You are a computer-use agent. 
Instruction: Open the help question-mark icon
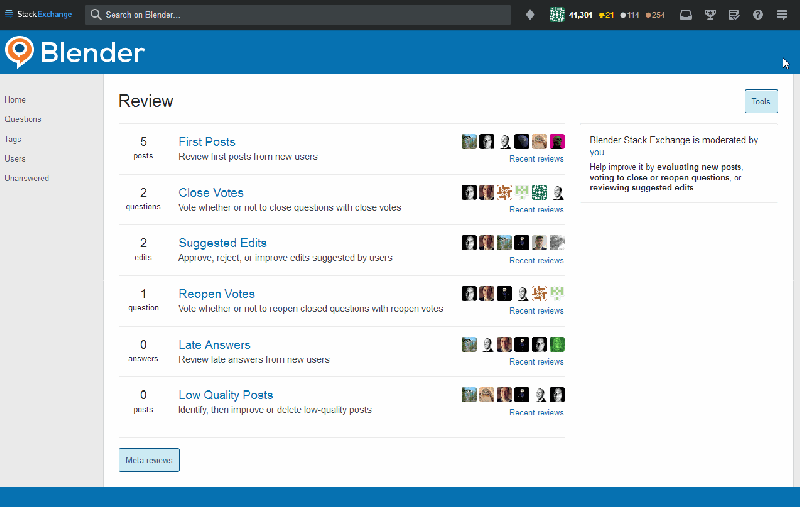tap(758, 15)
